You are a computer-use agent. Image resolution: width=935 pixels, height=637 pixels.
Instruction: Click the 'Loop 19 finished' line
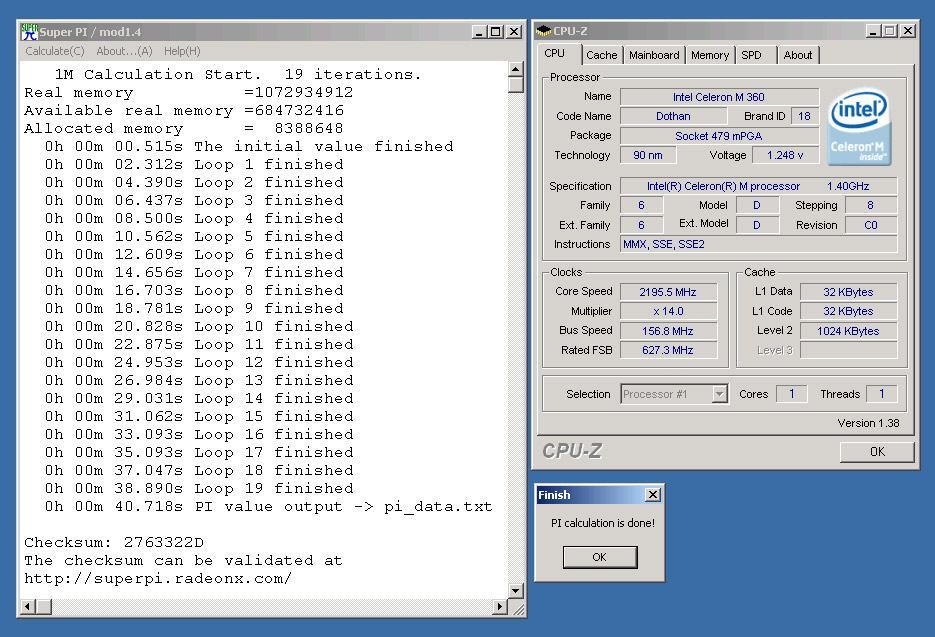[199, 488]
